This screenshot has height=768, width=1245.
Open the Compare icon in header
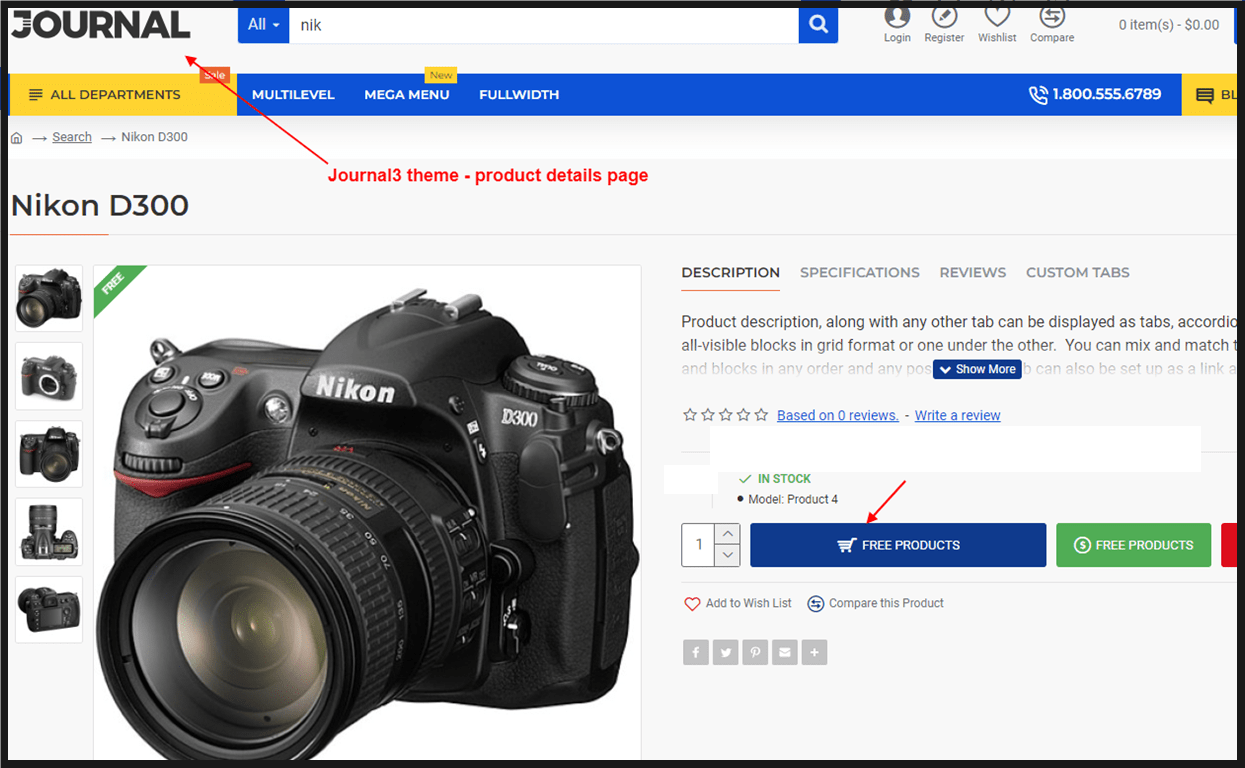click(x=1052, y=17)
